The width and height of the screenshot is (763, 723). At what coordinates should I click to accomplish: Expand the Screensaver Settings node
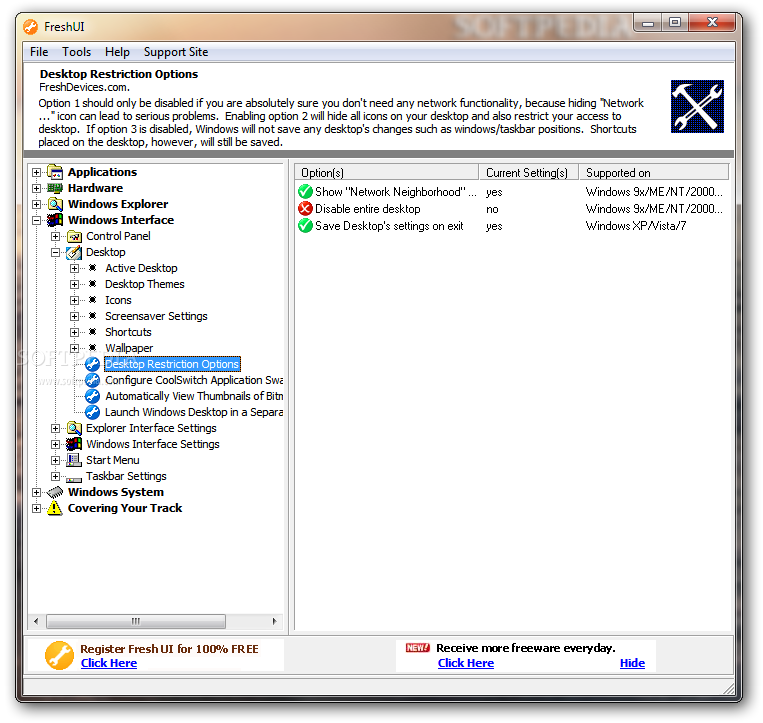(74, 316)
